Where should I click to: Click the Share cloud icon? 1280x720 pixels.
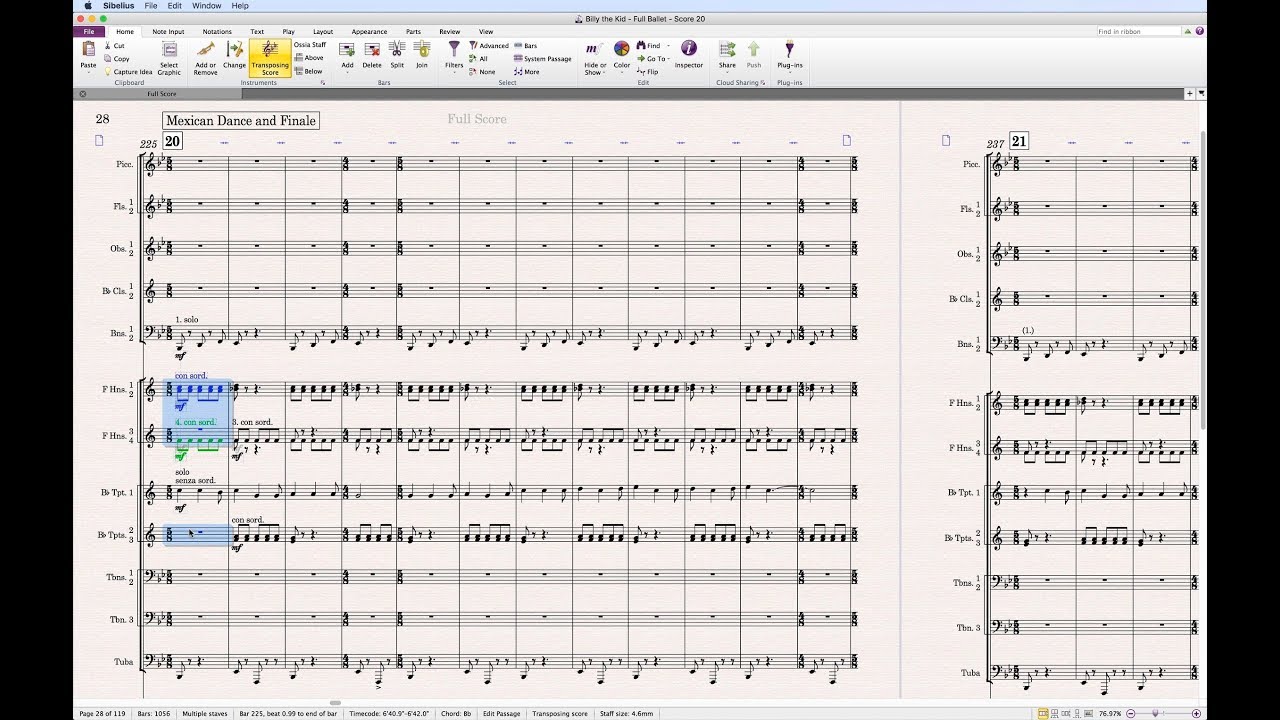[727, 49]
